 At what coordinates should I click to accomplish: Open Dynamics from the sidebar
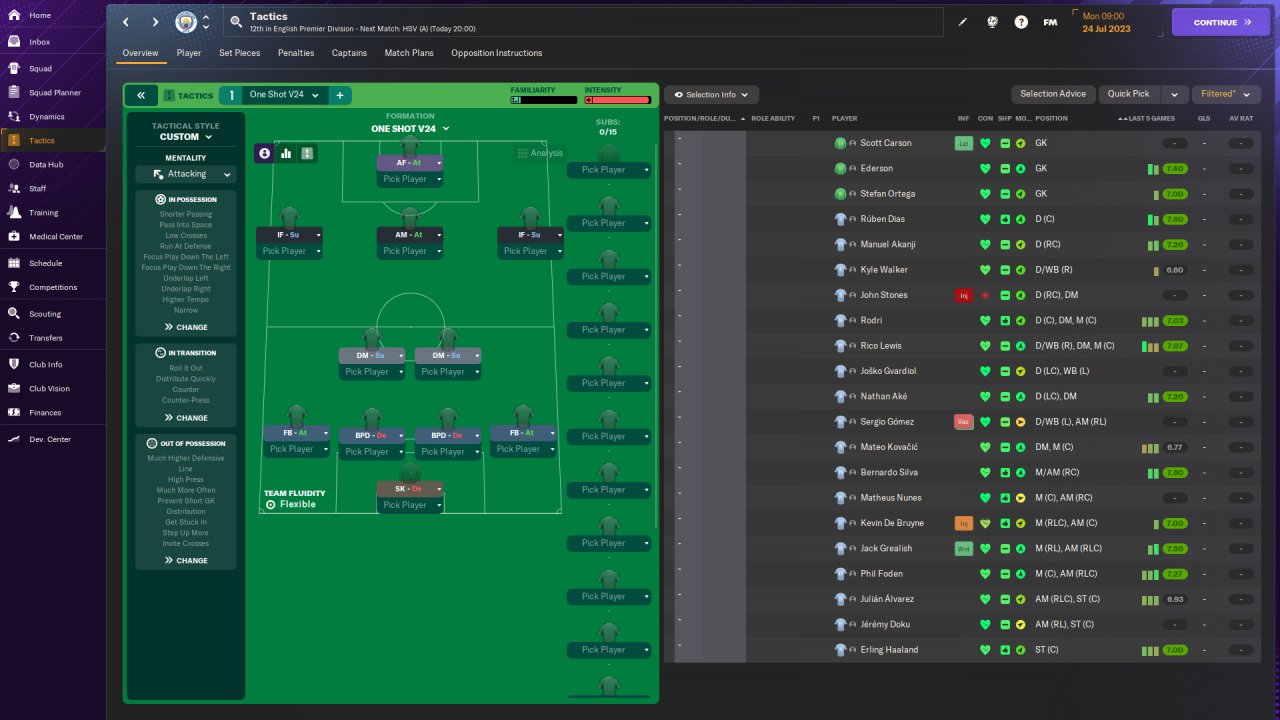point(47,117)
